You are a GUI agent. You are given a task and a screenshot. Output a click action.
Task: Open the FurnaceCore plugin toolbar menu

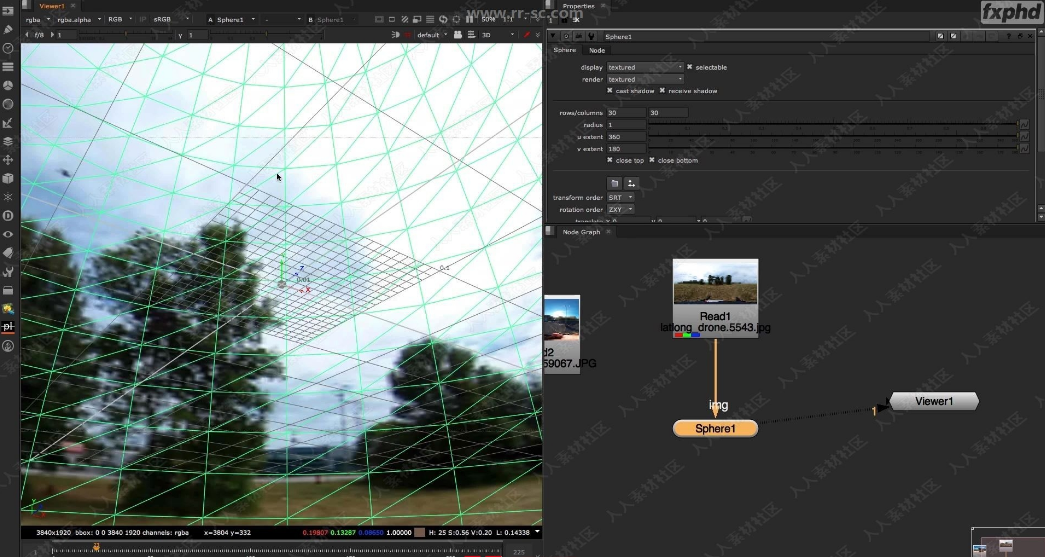[x=8, y=309]
